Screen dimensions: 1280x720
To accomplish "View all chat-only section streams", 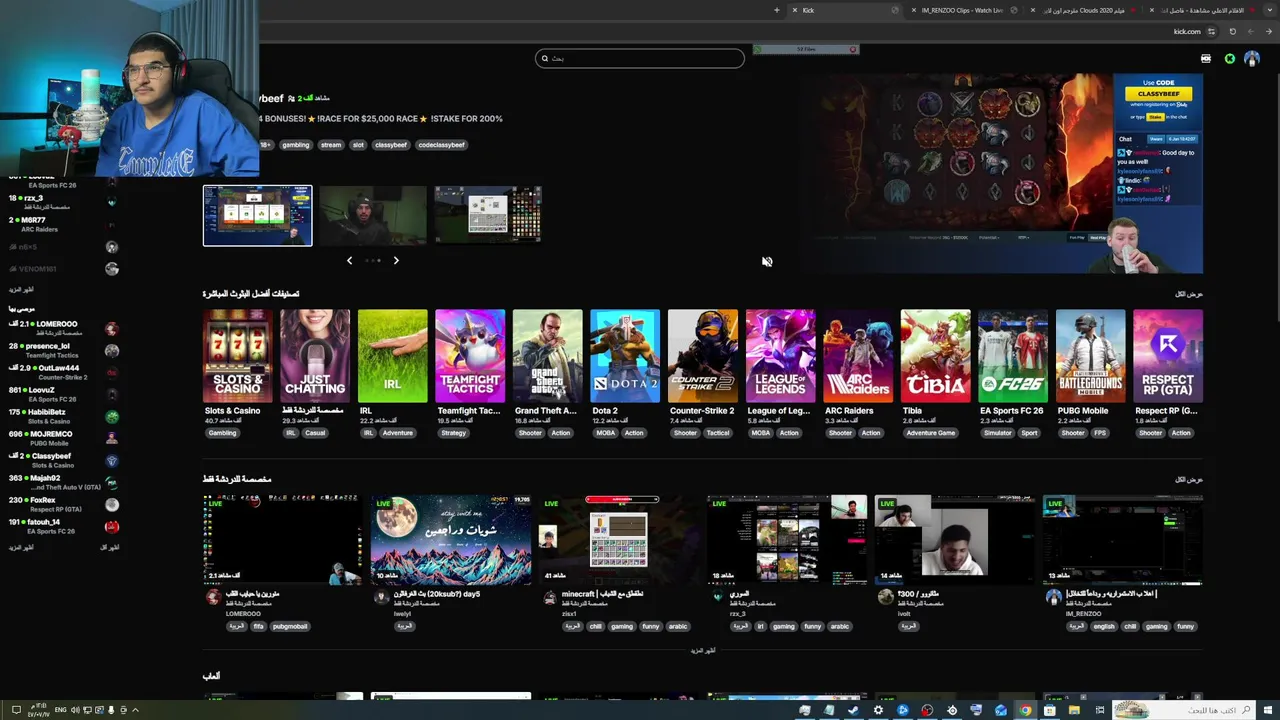I will pos(1189,480).
